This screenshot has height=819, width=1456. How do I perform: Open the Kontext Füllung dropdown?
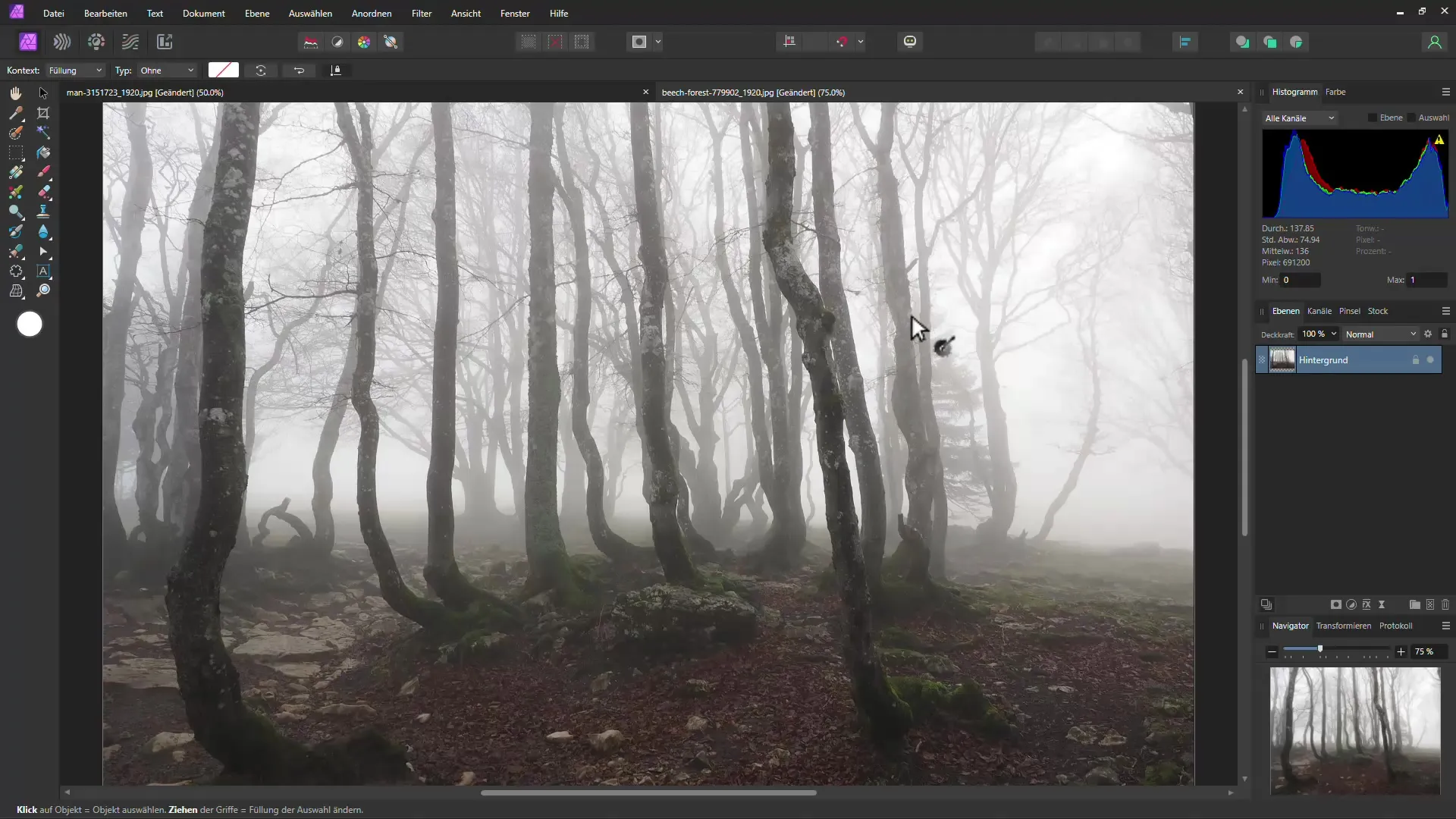click(75, 70)
